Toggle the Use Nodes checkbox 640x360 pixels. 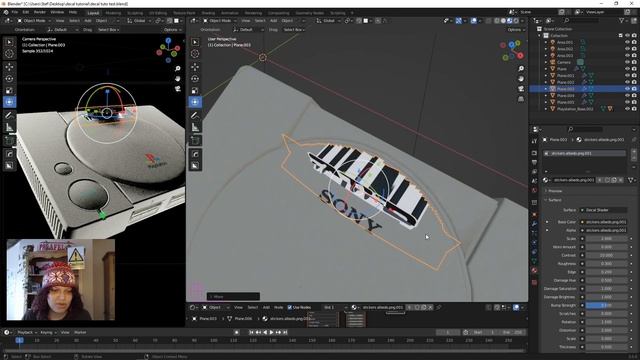pyautogui.click(x=290, y=307)
